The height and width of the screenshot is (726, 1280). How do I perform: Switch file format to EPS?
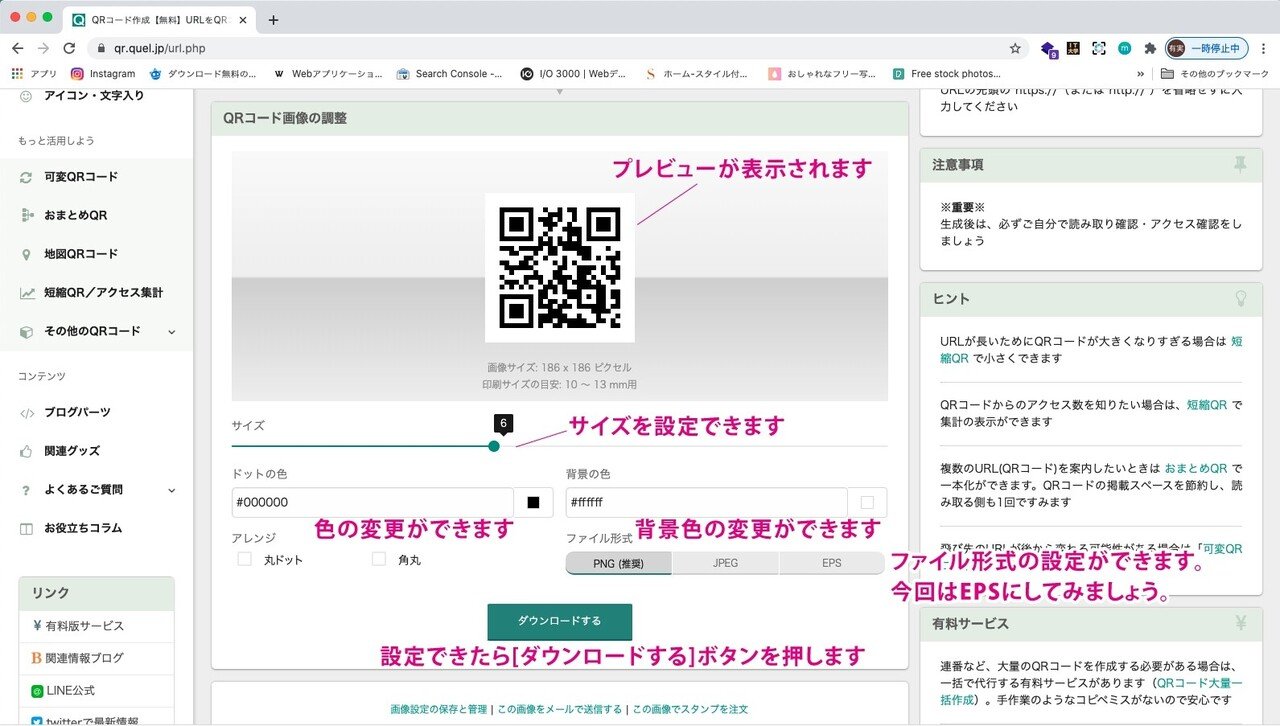click(832, 563)
